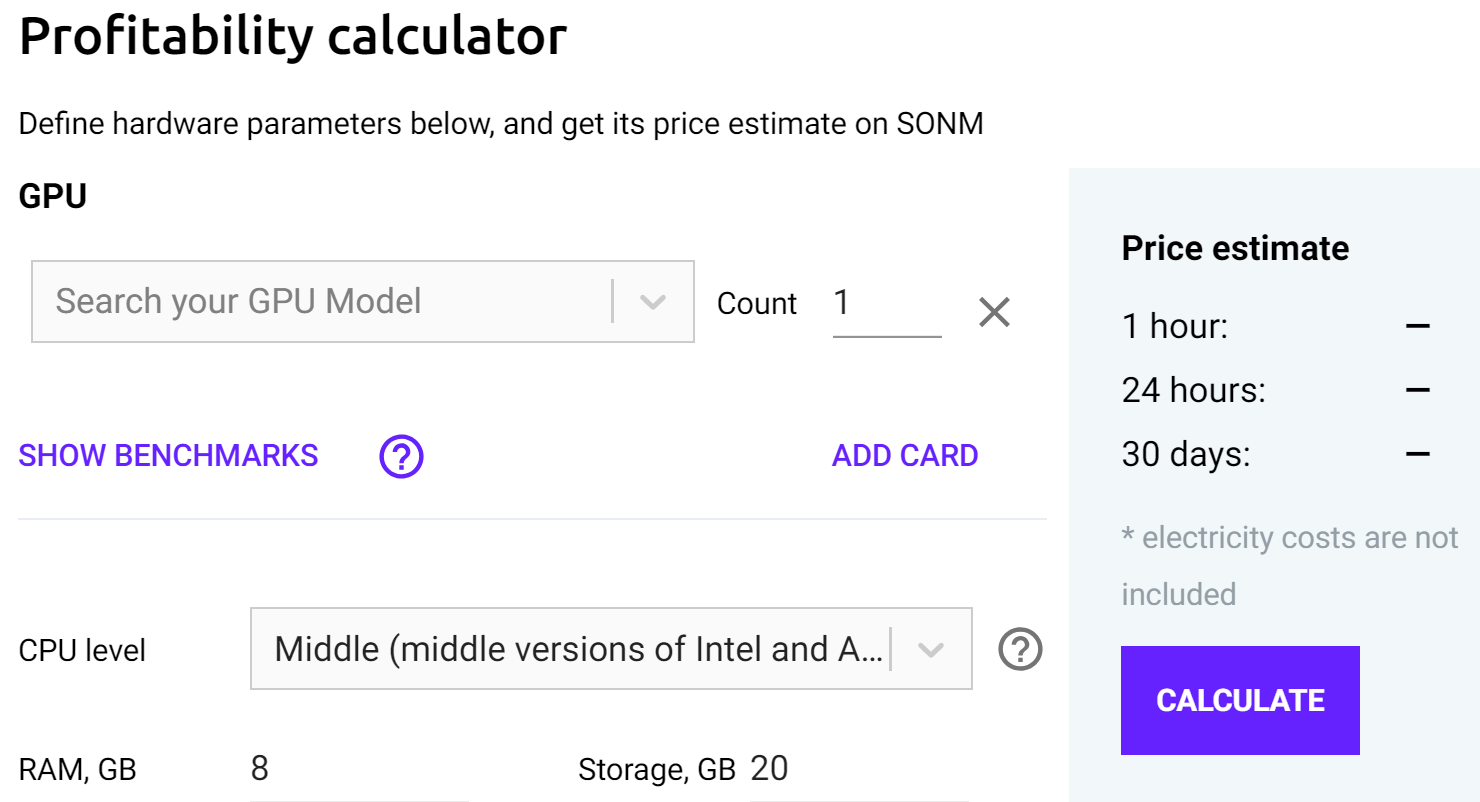Click Search your GPU Model field
1480x802 pixels.
pyautogui.click(x=320, y=302)
